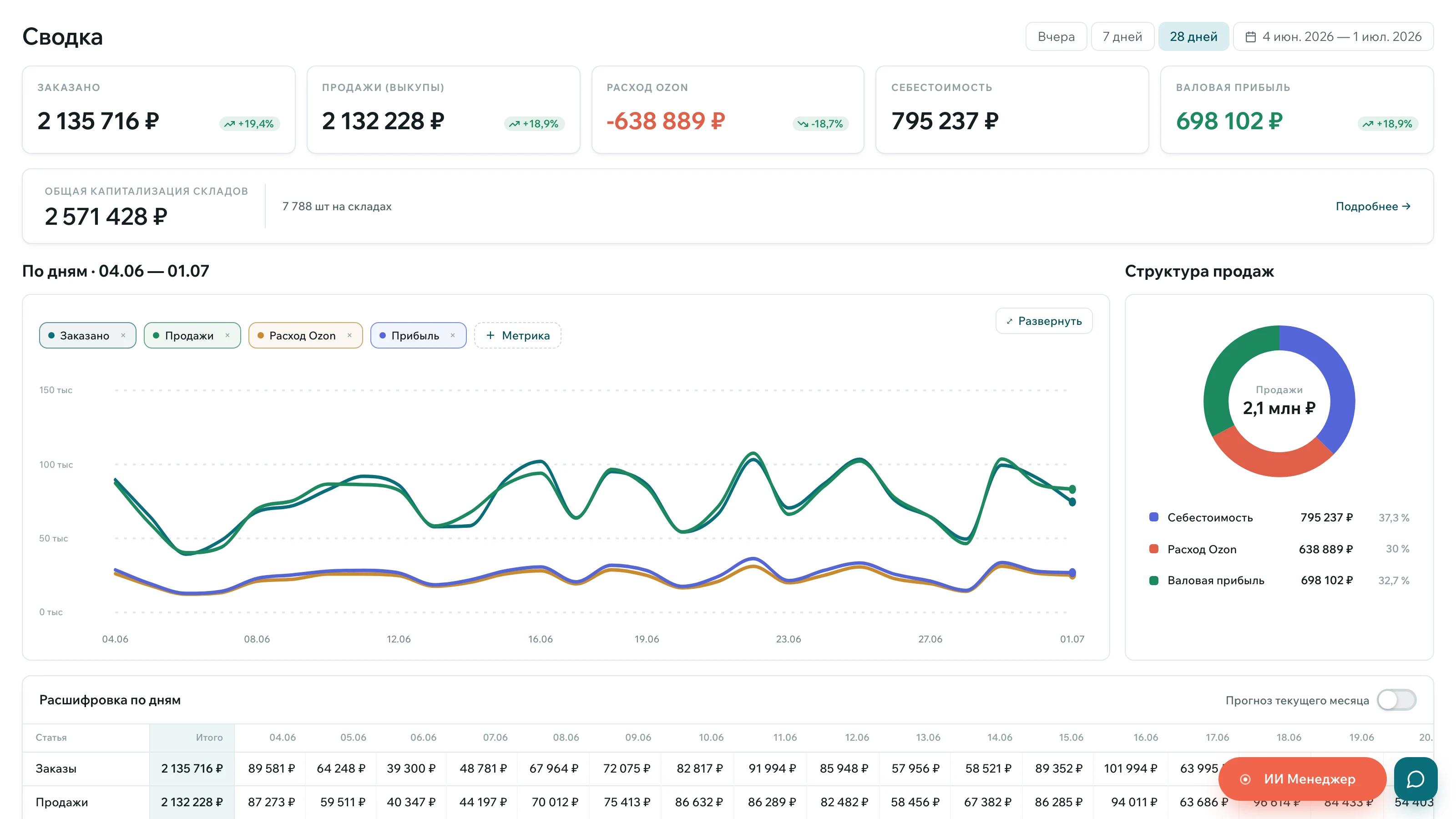Remove the Заказано metric chip
The image size is (1456, 819).
pos(123,335)
